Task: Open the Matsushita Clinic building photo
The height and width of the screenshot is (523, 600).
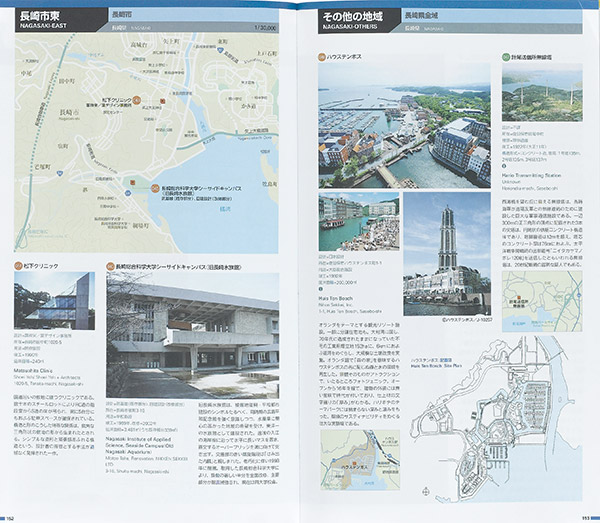Action: coord(54,301)
